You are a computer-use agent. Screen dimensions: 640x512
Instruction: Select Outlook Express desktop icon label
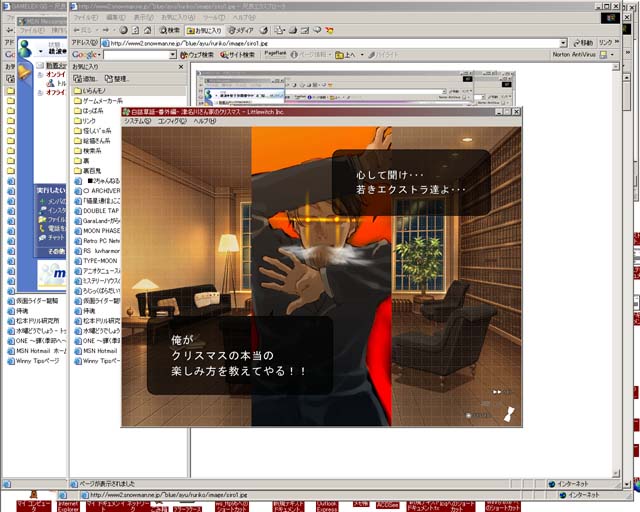327,507
